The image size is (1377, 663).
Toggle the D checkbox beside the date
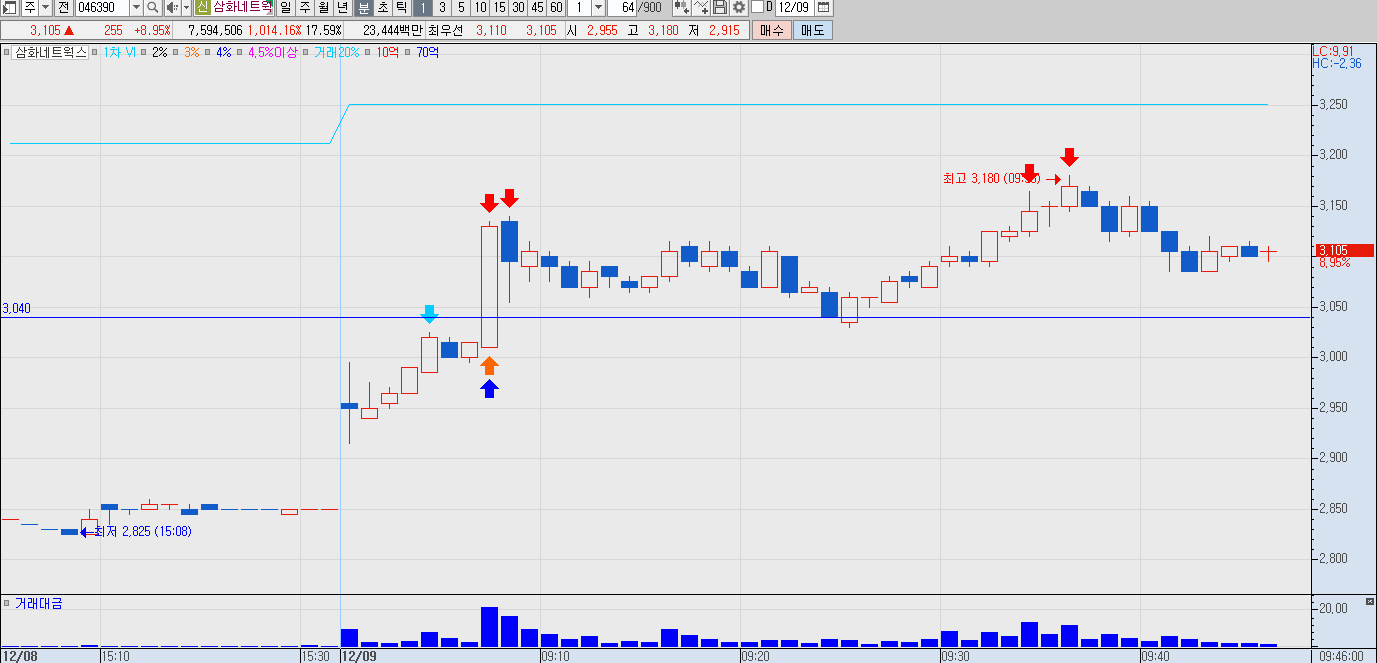(x=756, y=7)
